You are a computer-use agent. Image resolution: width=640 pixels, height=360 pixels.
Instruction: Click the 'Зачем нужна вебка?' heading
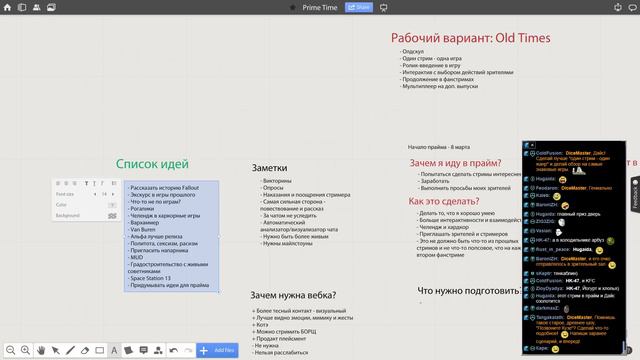click(293, 295)
